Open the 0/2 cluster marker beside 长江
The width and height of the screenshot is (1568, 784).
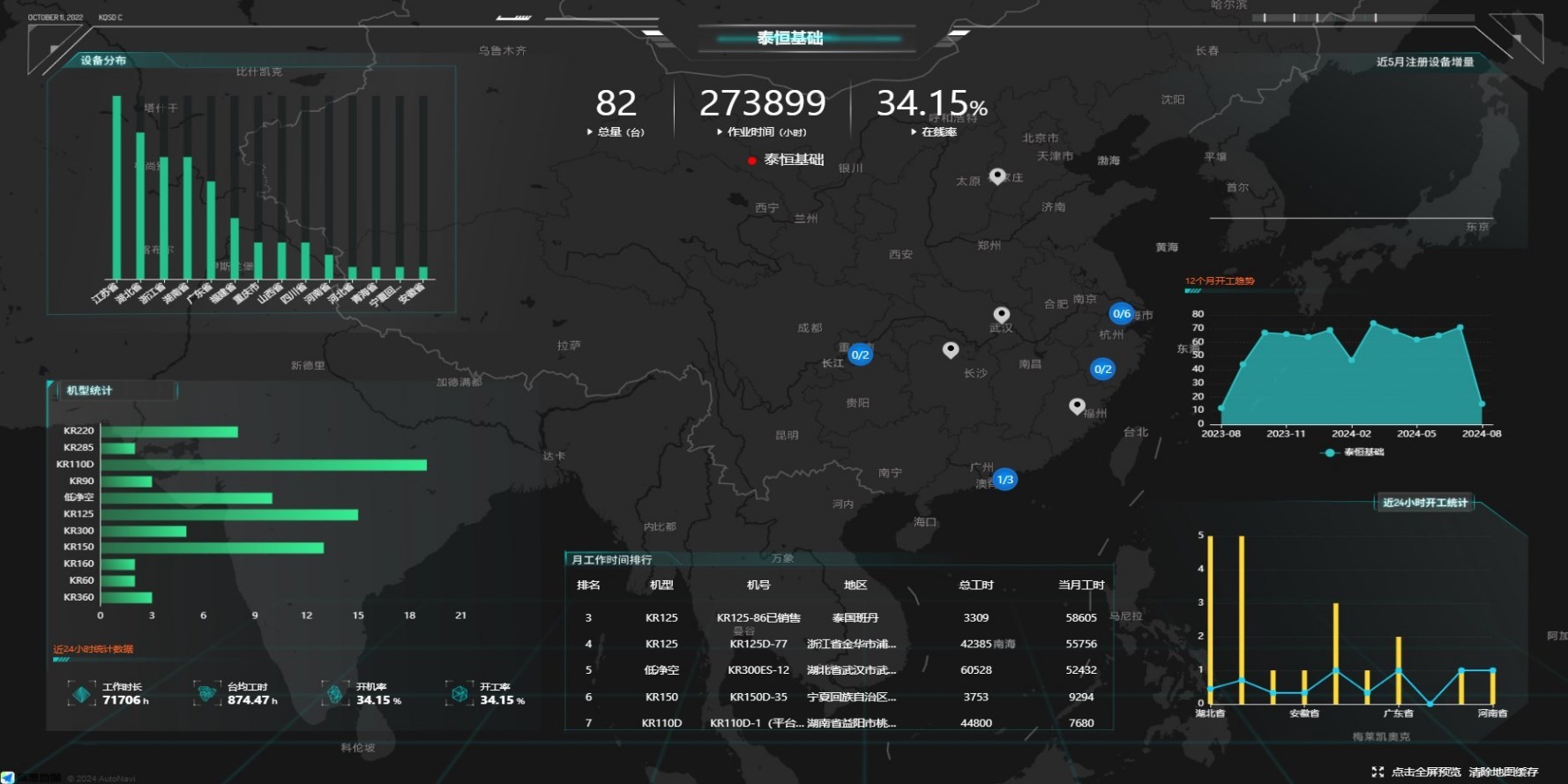[x=860, y=355]
